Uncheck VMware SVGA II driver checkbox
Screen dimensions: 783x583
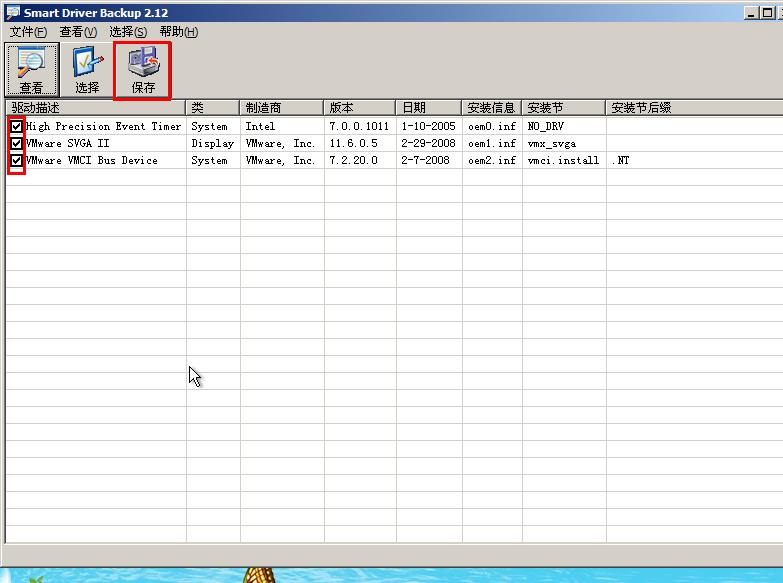click(16, 144)
